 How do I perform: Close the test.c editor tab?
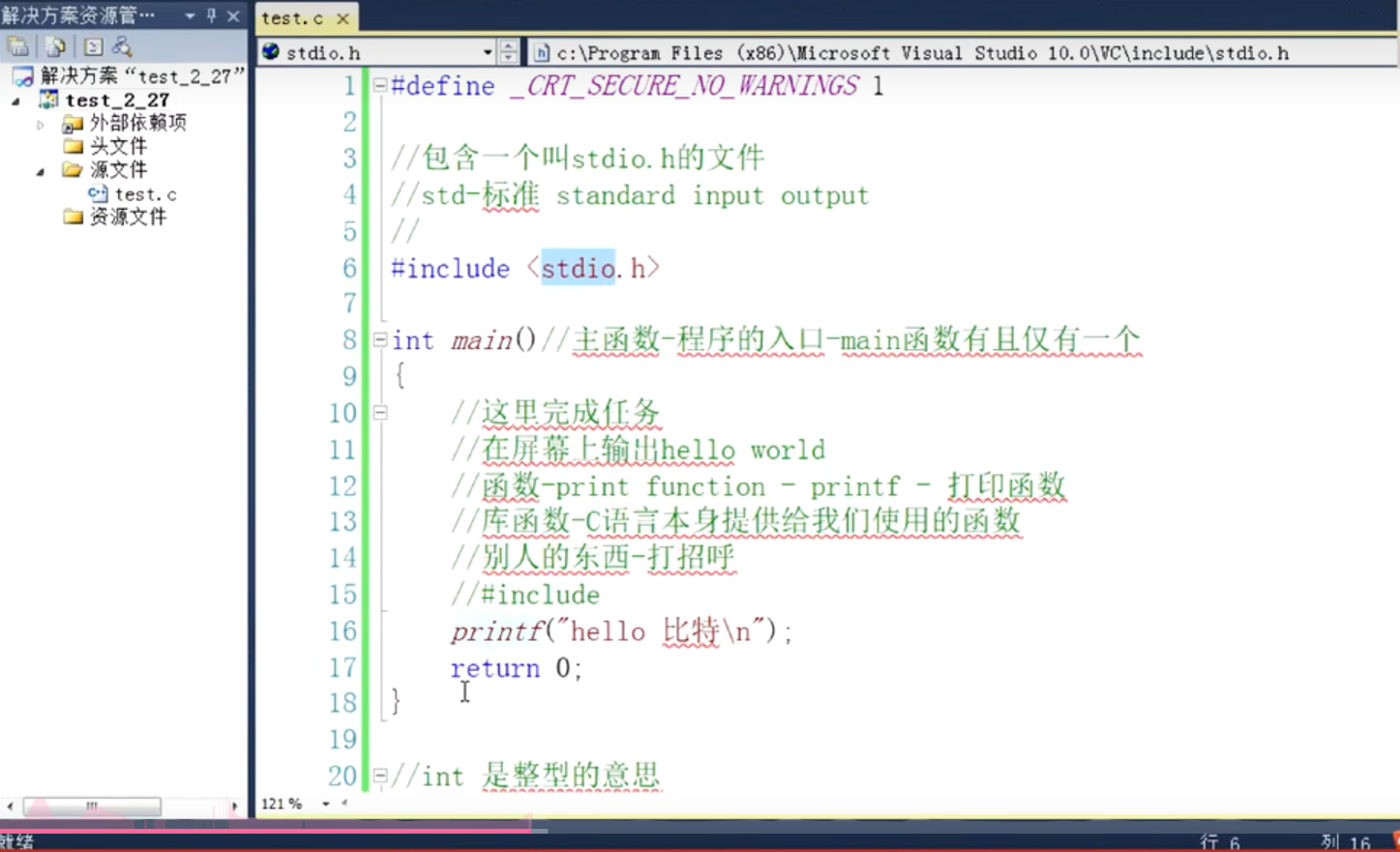[x=343, y=18]
